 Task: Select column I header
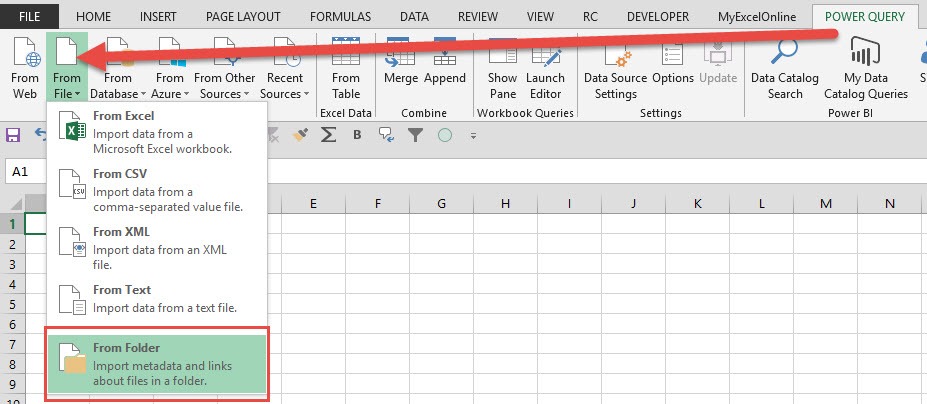click(569, 203)
